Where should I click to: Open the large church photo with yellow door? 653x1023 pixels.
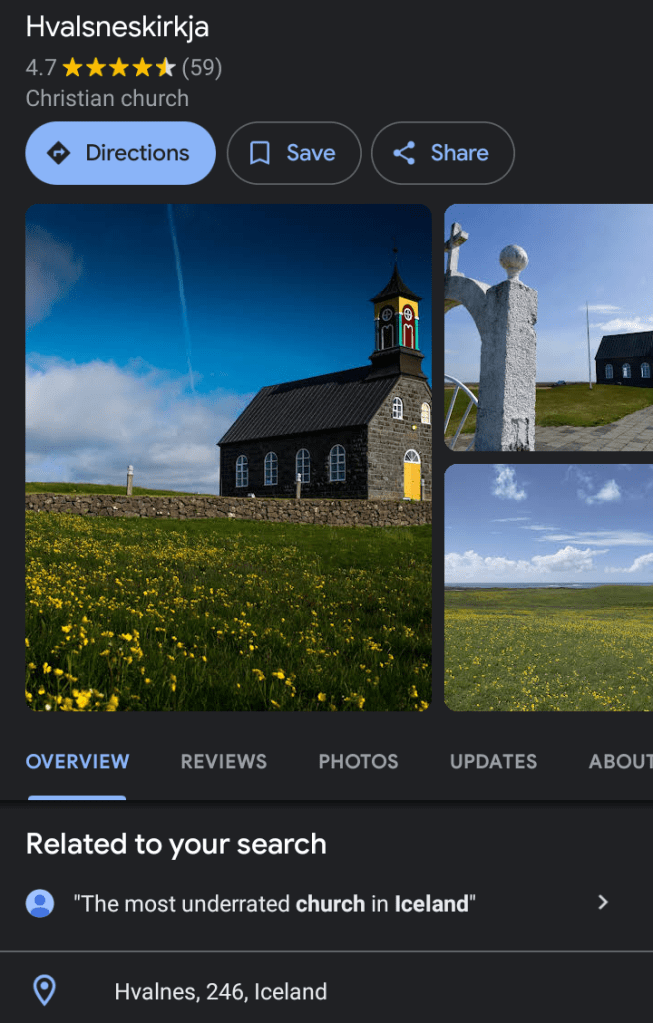228,457
